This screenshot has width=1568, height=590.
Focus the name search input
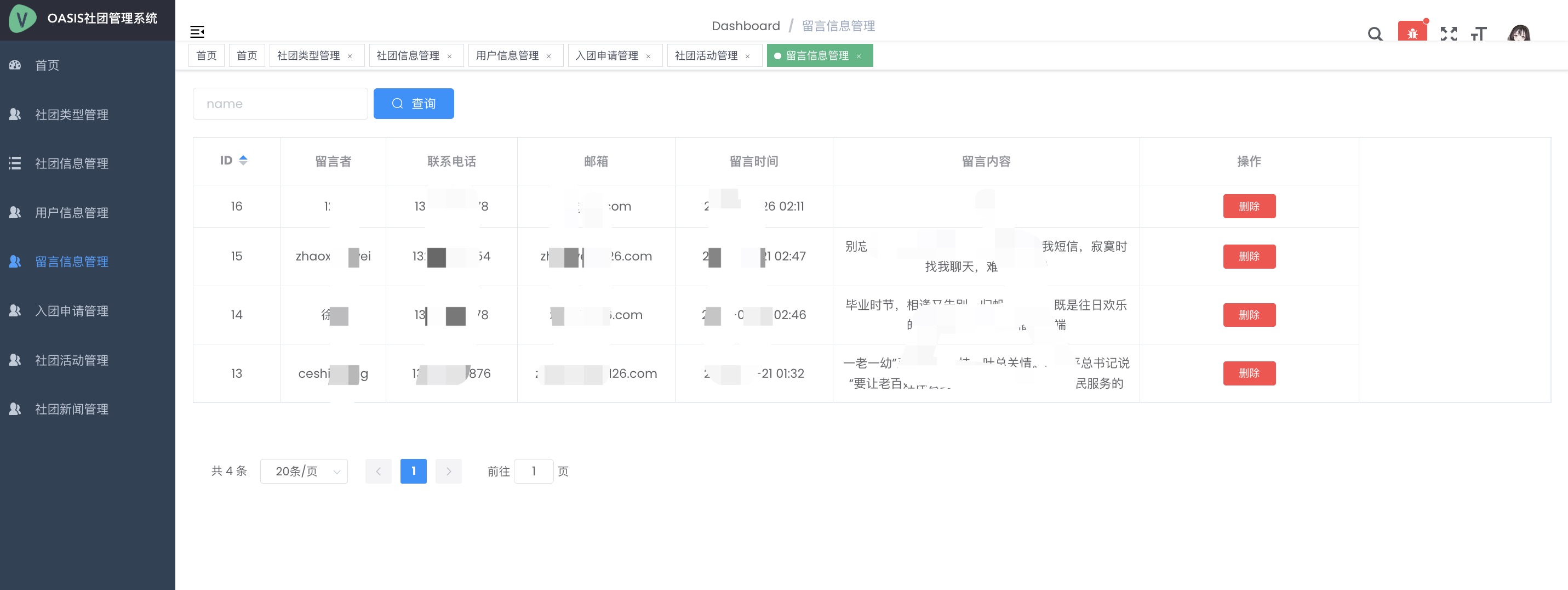(x=280, y=104)
